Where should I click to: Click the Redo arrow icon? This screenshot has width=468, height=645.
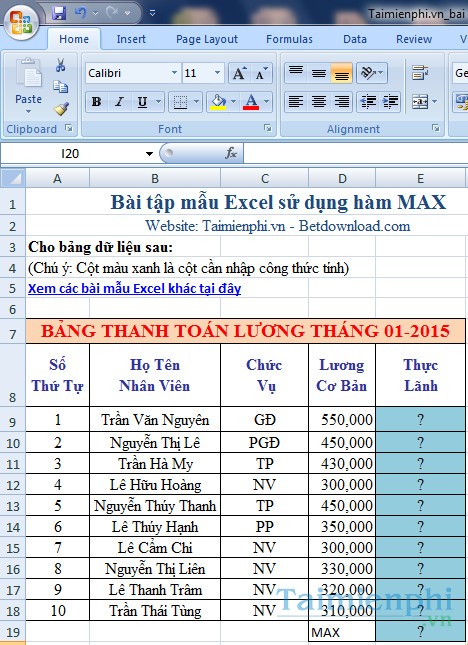click(111, 13)
